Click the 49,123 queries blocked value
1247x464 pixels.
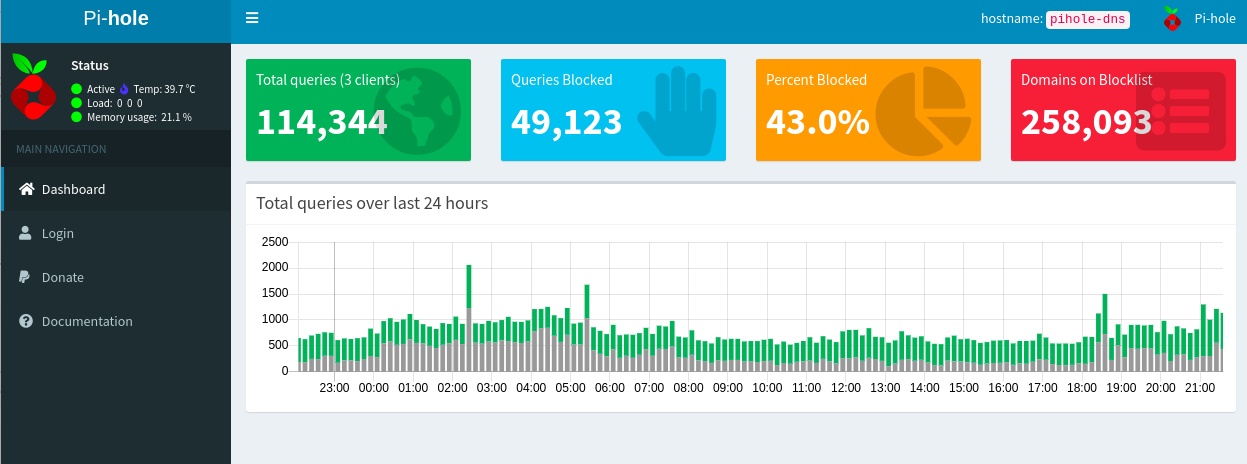pyautogui.click(x=566, y=122)
